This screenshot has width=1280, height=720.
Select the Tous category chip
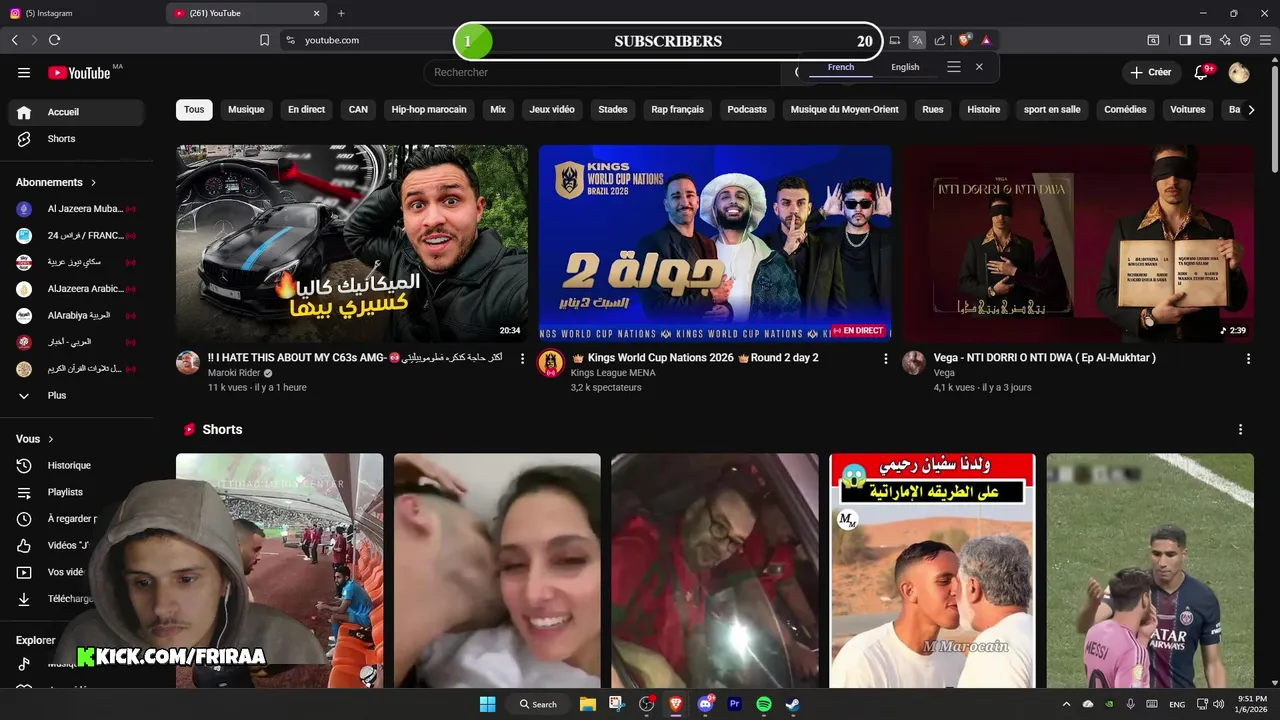pyautogui.click(x=194, y=110)
